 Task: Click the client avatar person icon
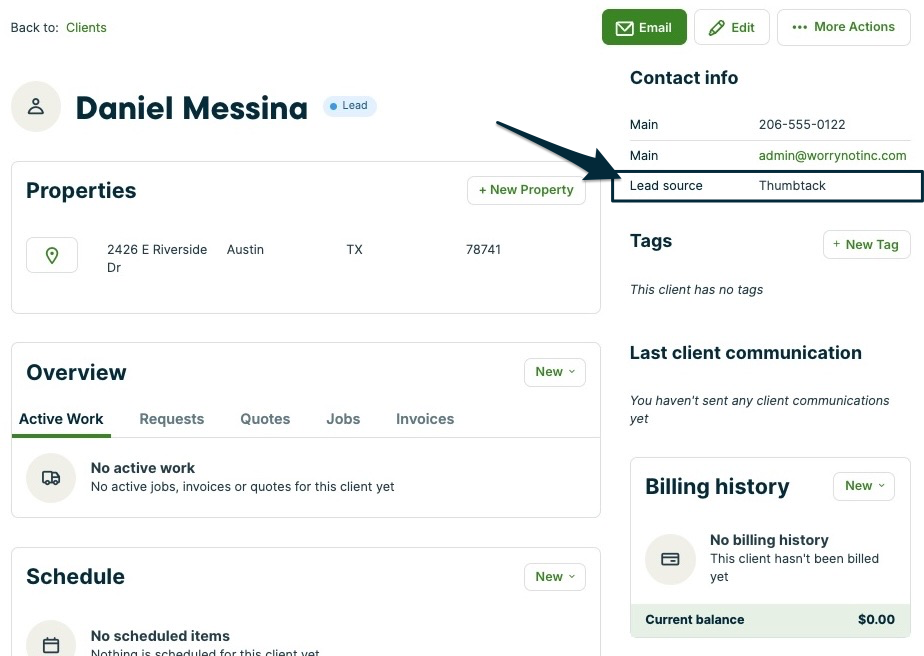[36, 106]
